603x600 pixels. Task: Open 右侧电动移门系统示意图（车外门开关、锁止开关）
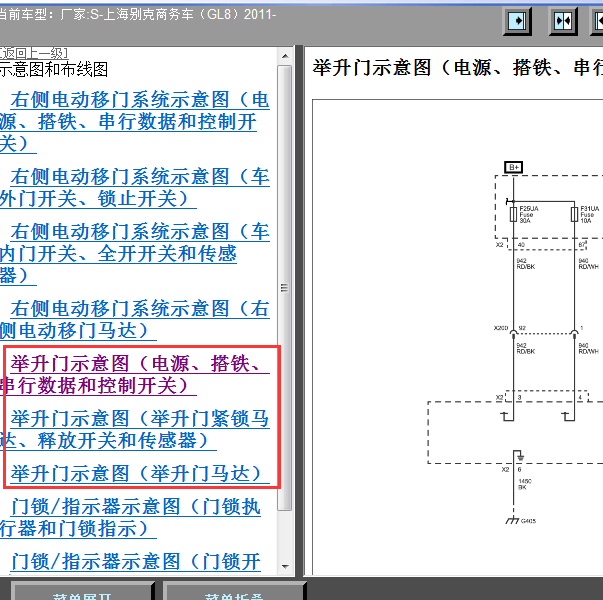(135, 188)
